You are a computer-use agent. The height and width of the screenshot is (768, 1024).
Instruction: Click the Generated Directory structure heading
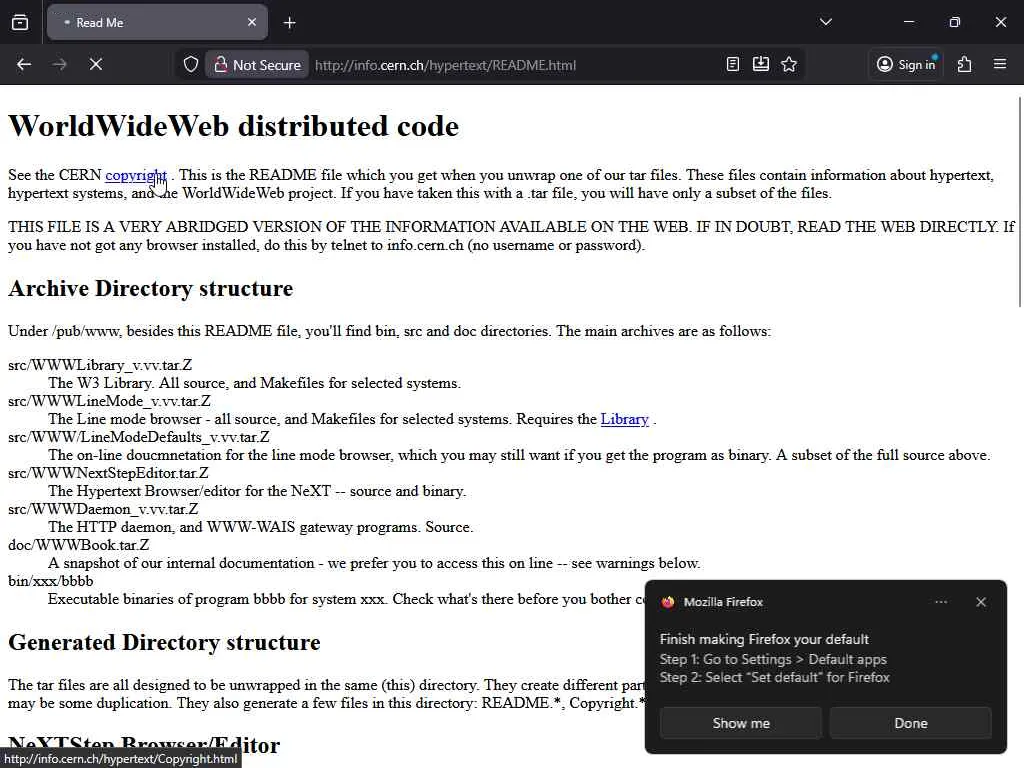click(164, 642)
